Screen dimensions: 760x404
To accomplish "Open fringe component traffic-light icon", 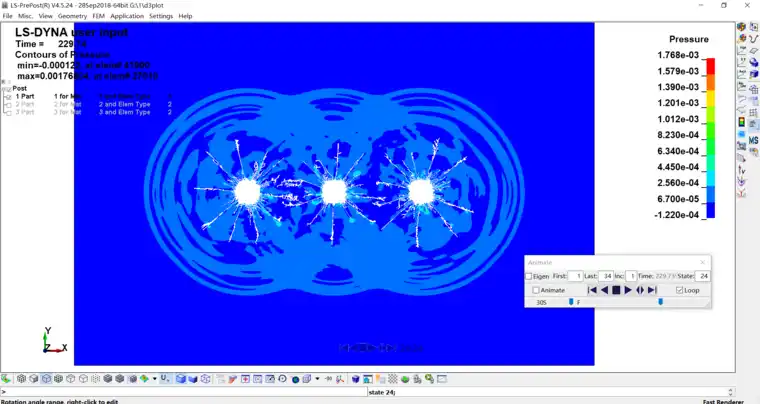I will [741, 121].
